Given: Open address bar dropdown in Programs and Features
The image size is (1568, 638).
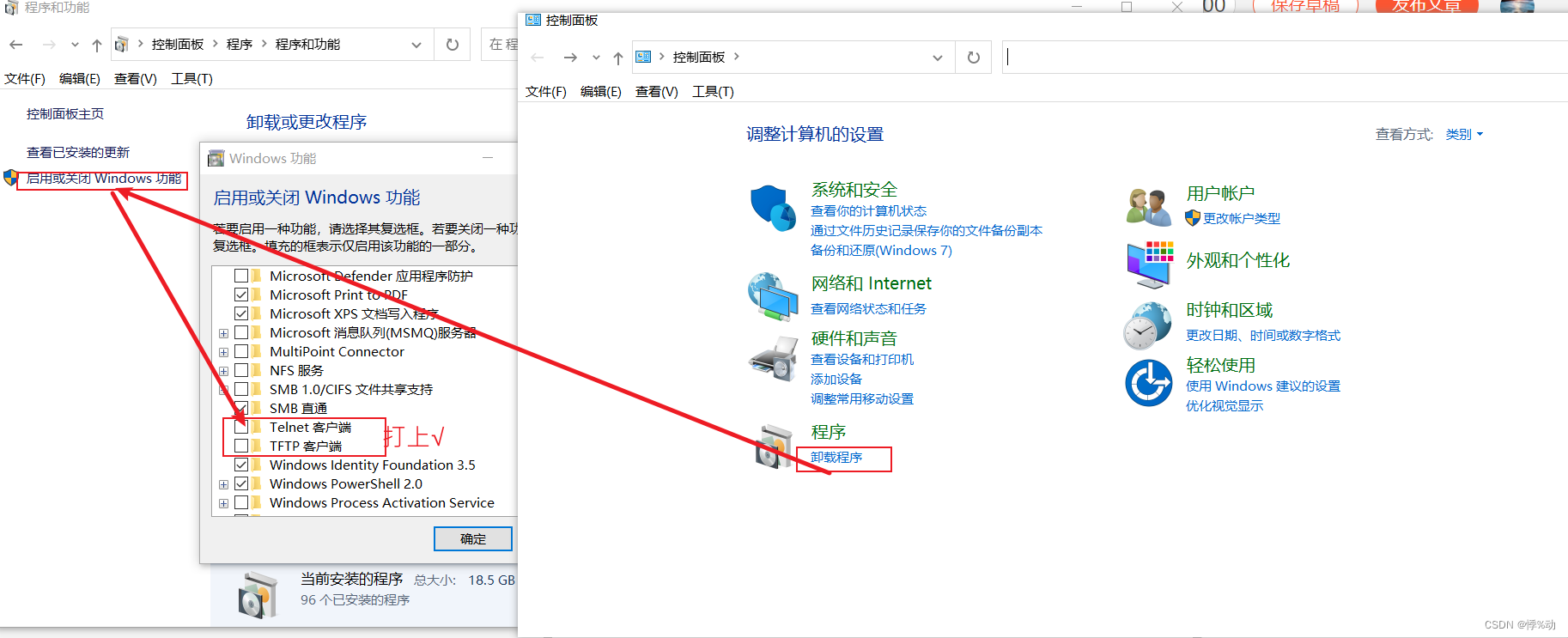Looking at the screenshot, I should (416, 45).
